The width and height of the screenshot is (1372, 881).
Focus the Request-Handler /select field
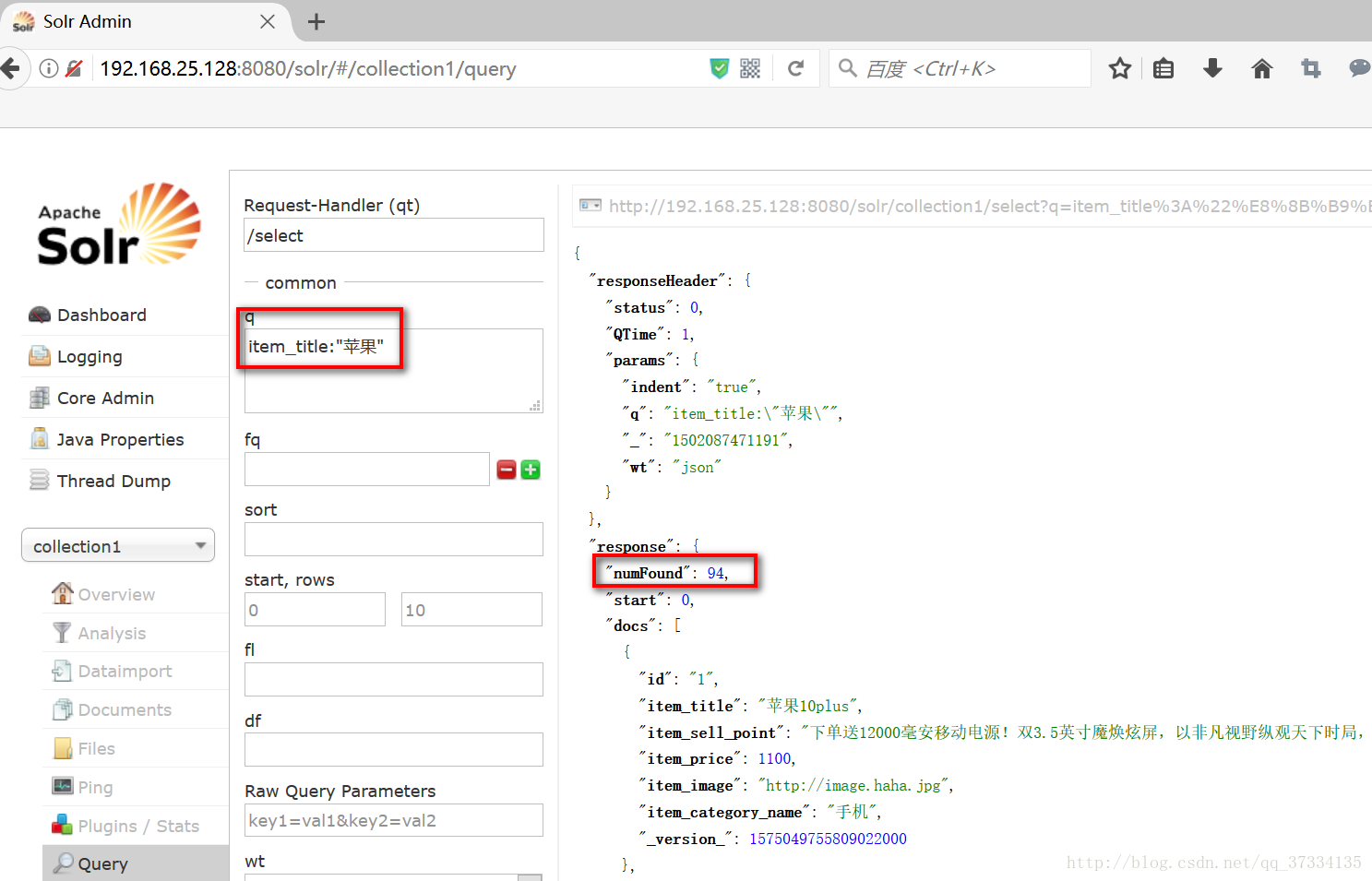pyautogui.click(x=394, y=235)
